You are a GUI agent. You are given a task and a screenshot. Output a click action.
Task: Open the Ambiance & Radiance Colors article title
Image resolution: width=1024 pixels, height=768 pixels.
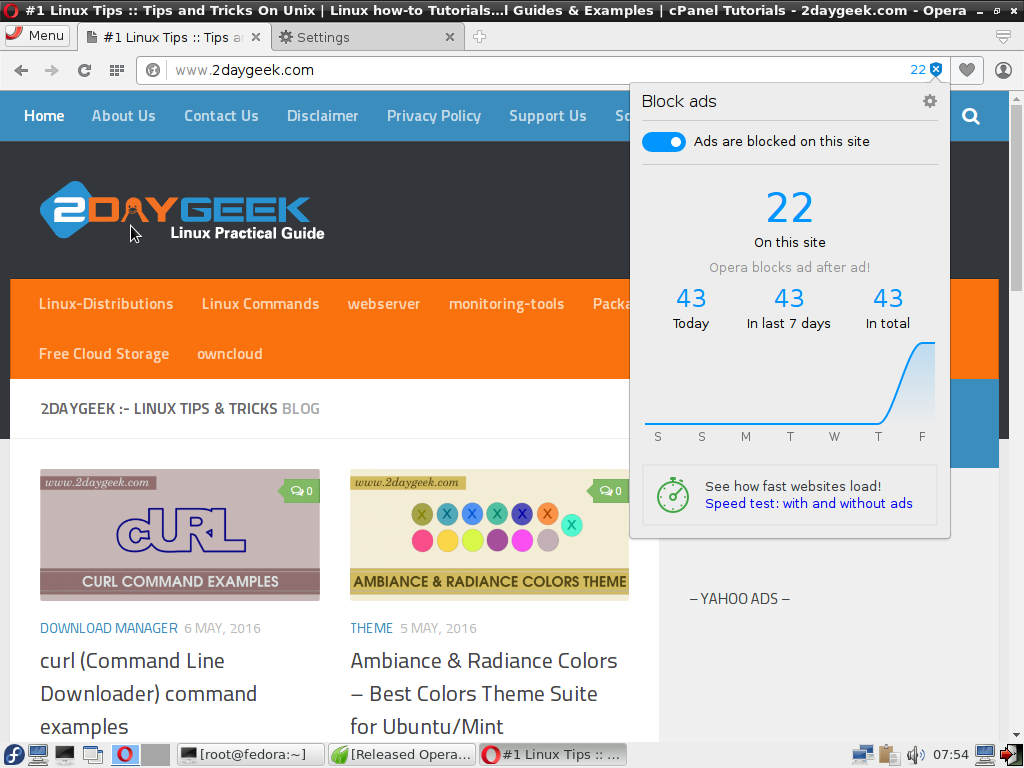484,694
